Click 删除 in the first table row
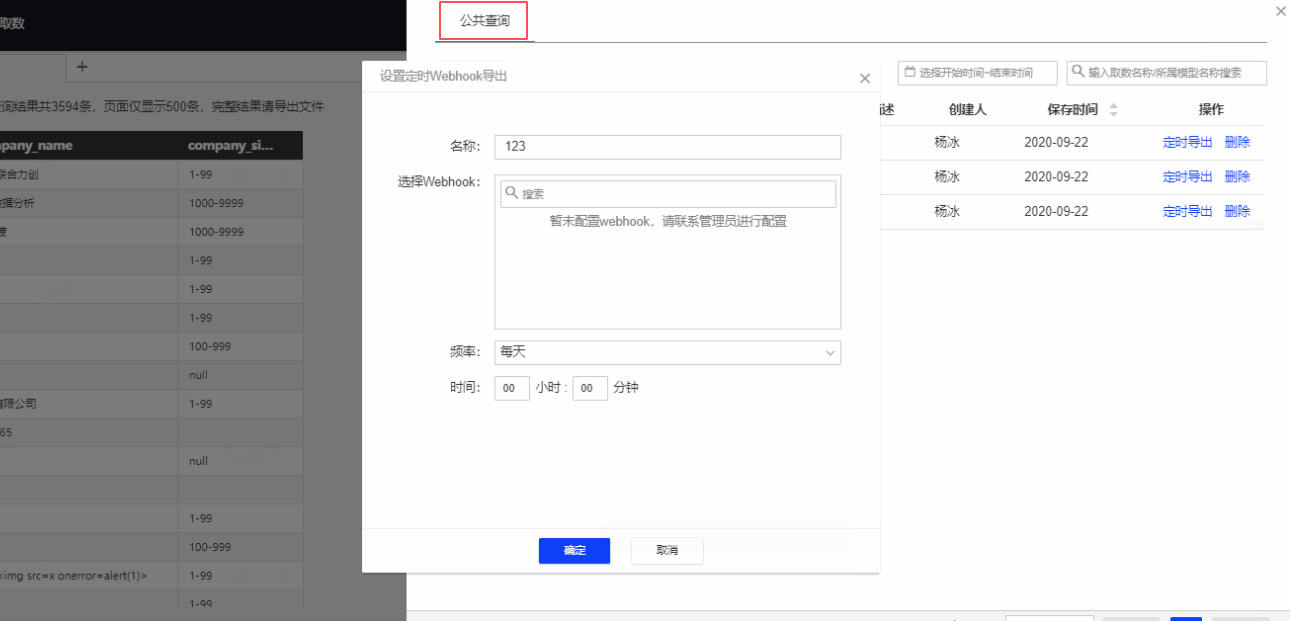1309x621 pixels. (x=1237, y=142)
